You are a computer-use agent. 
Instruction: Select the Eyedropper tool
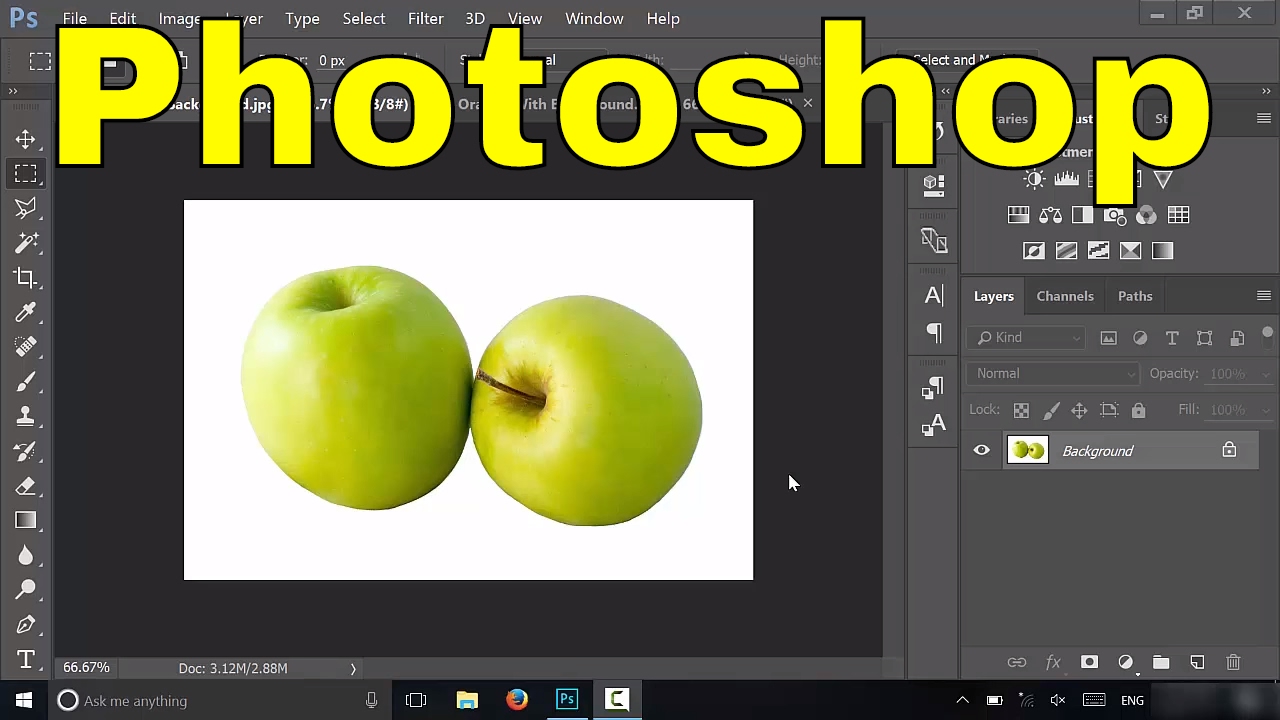tap(26, 312)
